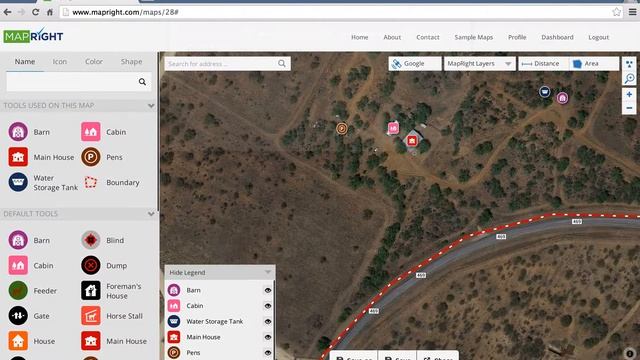Toggle Water Storage Tank visibility in legend
This screenshot has height=360, width=640.
tap(268, 321)
